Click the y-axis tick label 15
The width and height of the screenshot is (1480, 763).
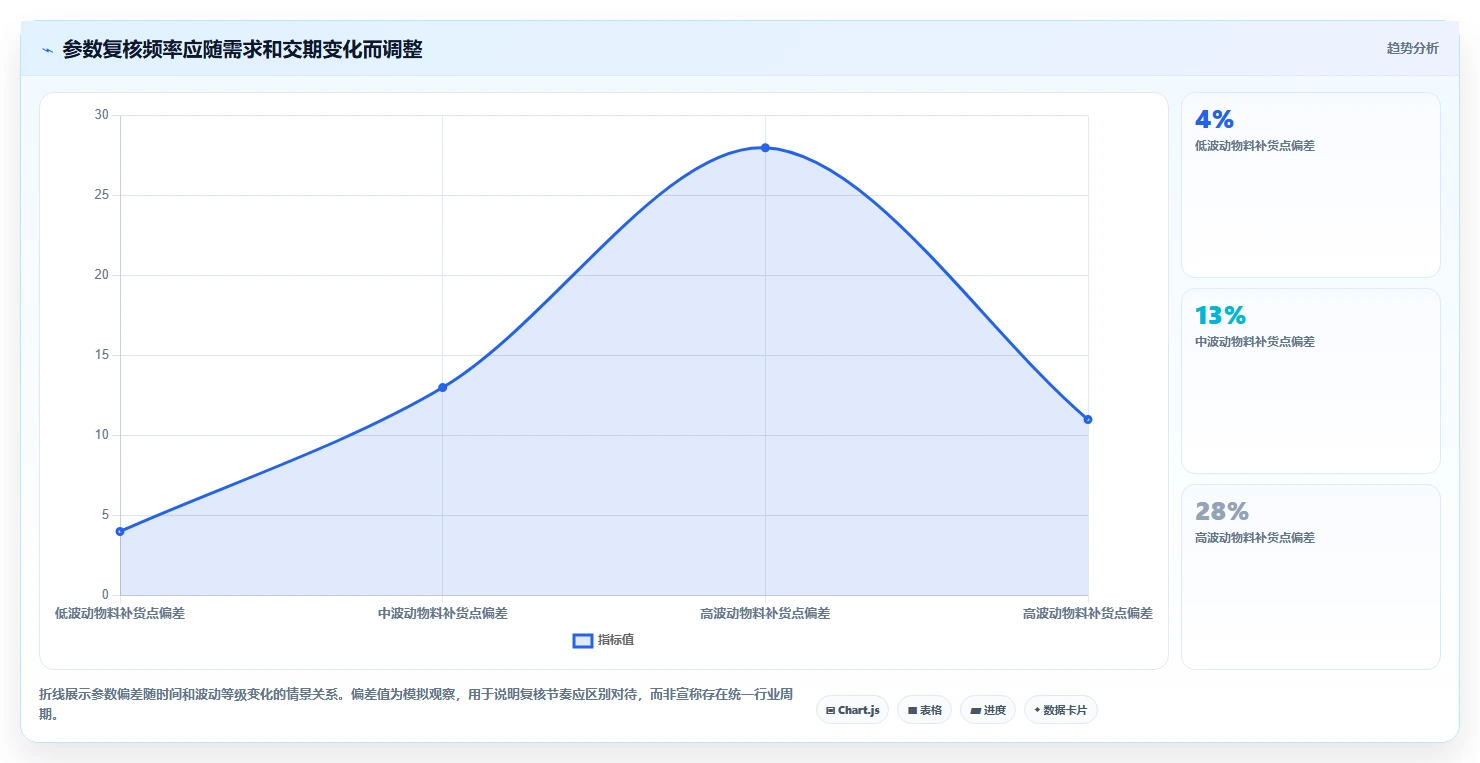coord(102,355)
